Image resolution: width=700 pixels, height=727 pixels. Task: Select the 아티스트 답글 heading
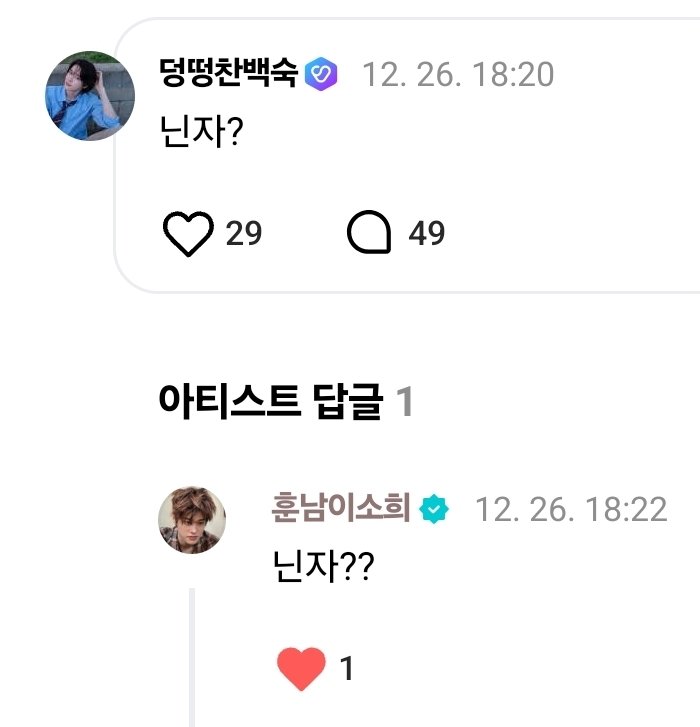[270, 402]
